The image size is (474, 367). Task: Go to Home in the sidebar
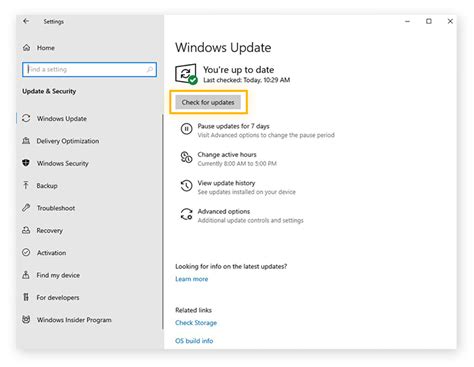[x=46, y=48]
